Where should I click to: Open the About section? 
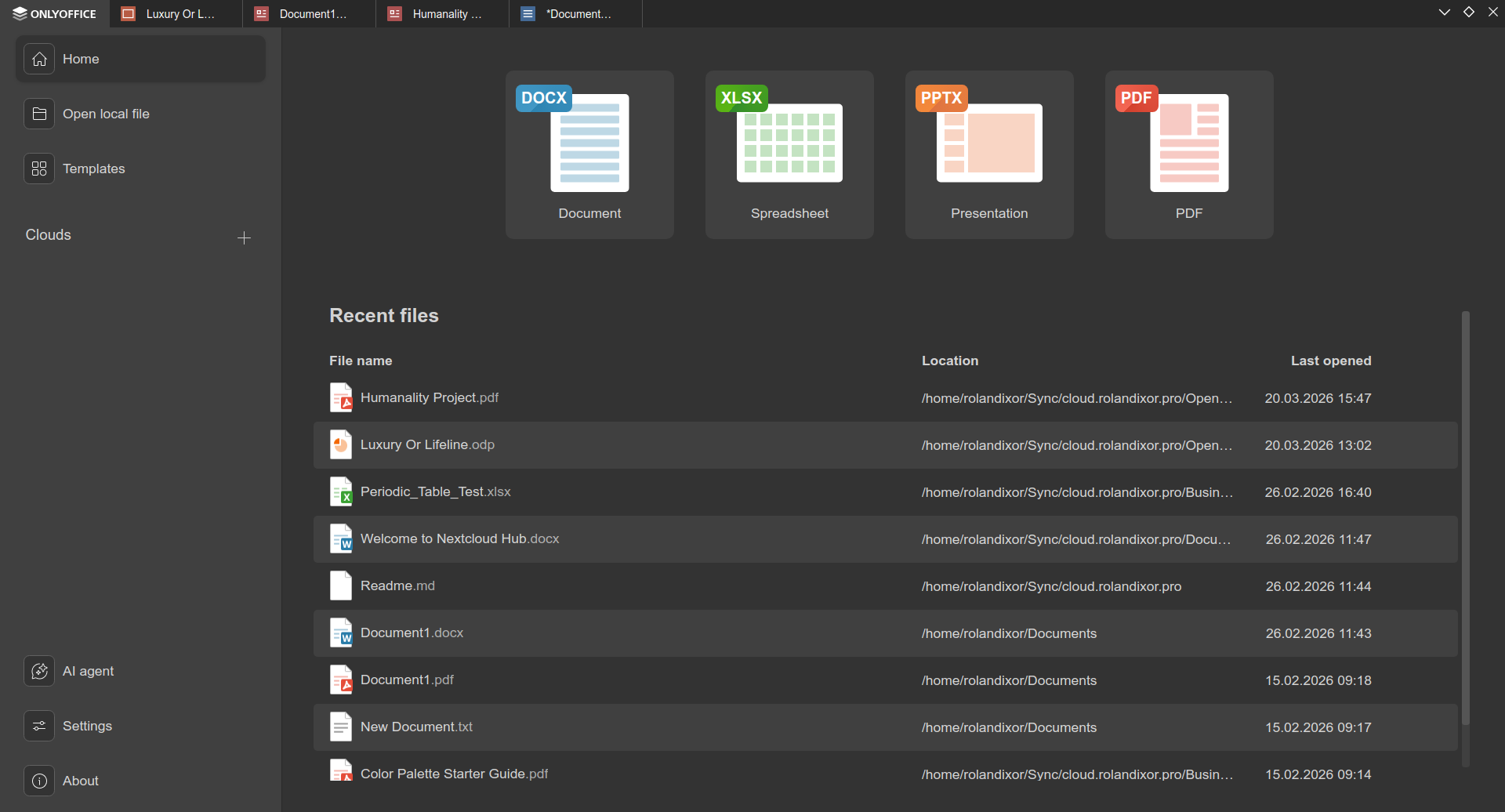[x=80, y=781]
